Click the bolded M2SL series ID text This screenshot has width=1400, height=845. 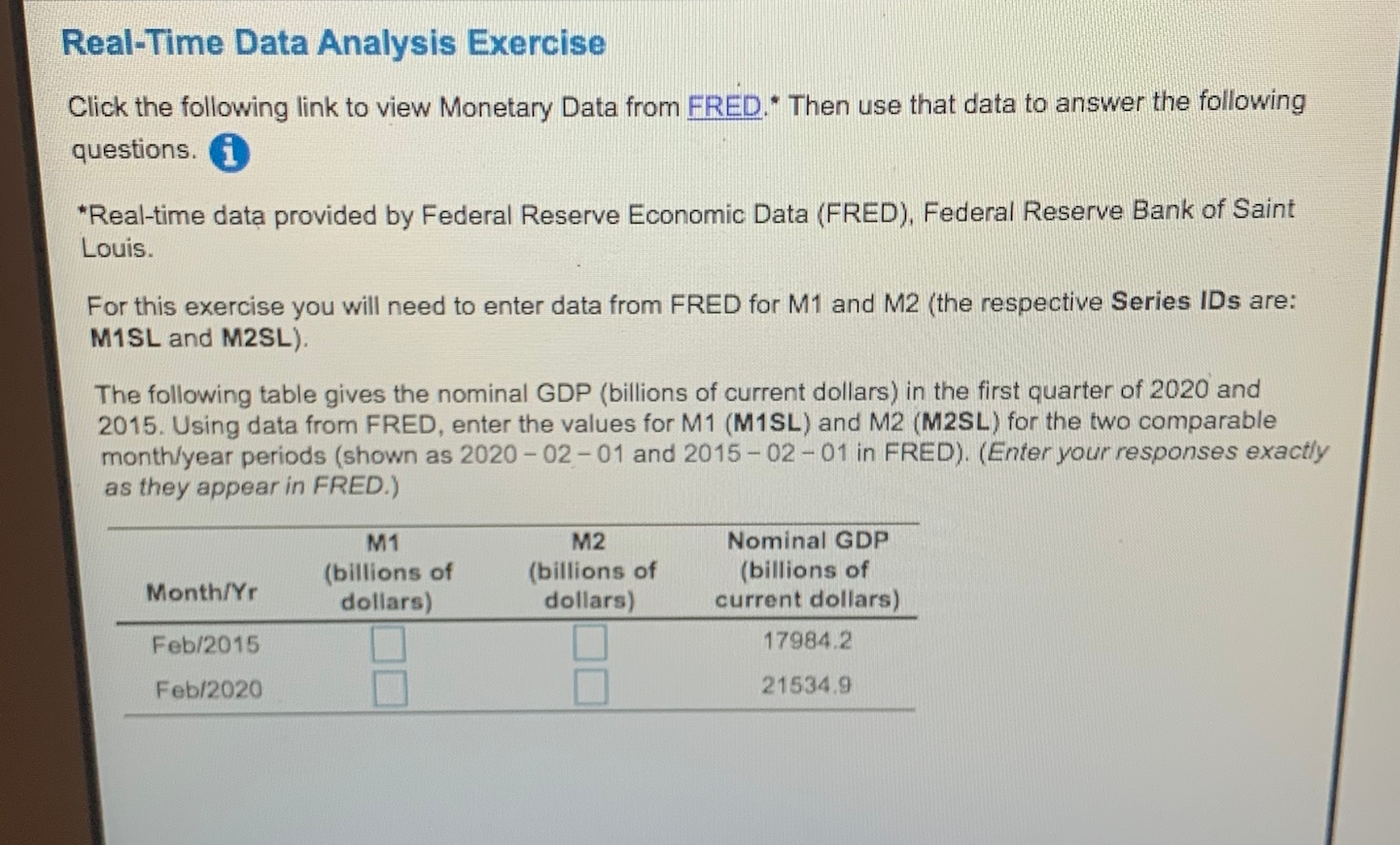tap(257, 339)
